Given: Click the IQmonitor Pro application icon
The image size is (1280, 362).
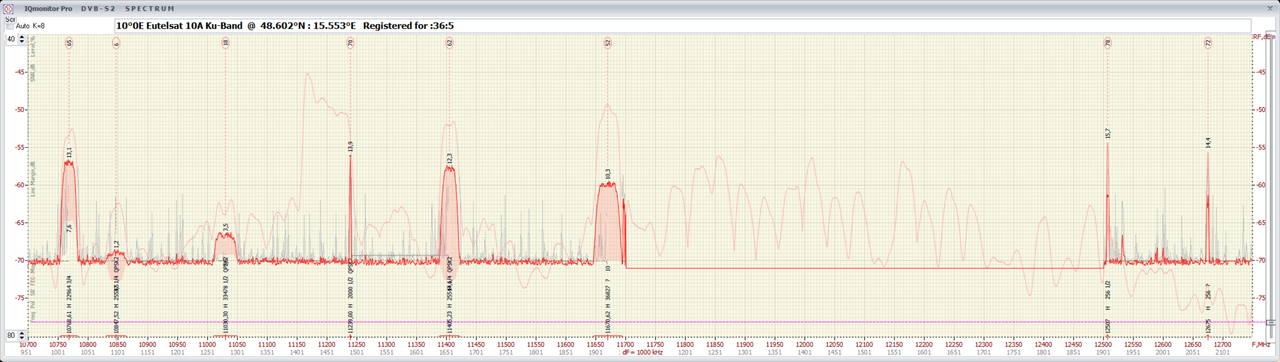Looking at the screenshot, I should [x=8, y=9].
